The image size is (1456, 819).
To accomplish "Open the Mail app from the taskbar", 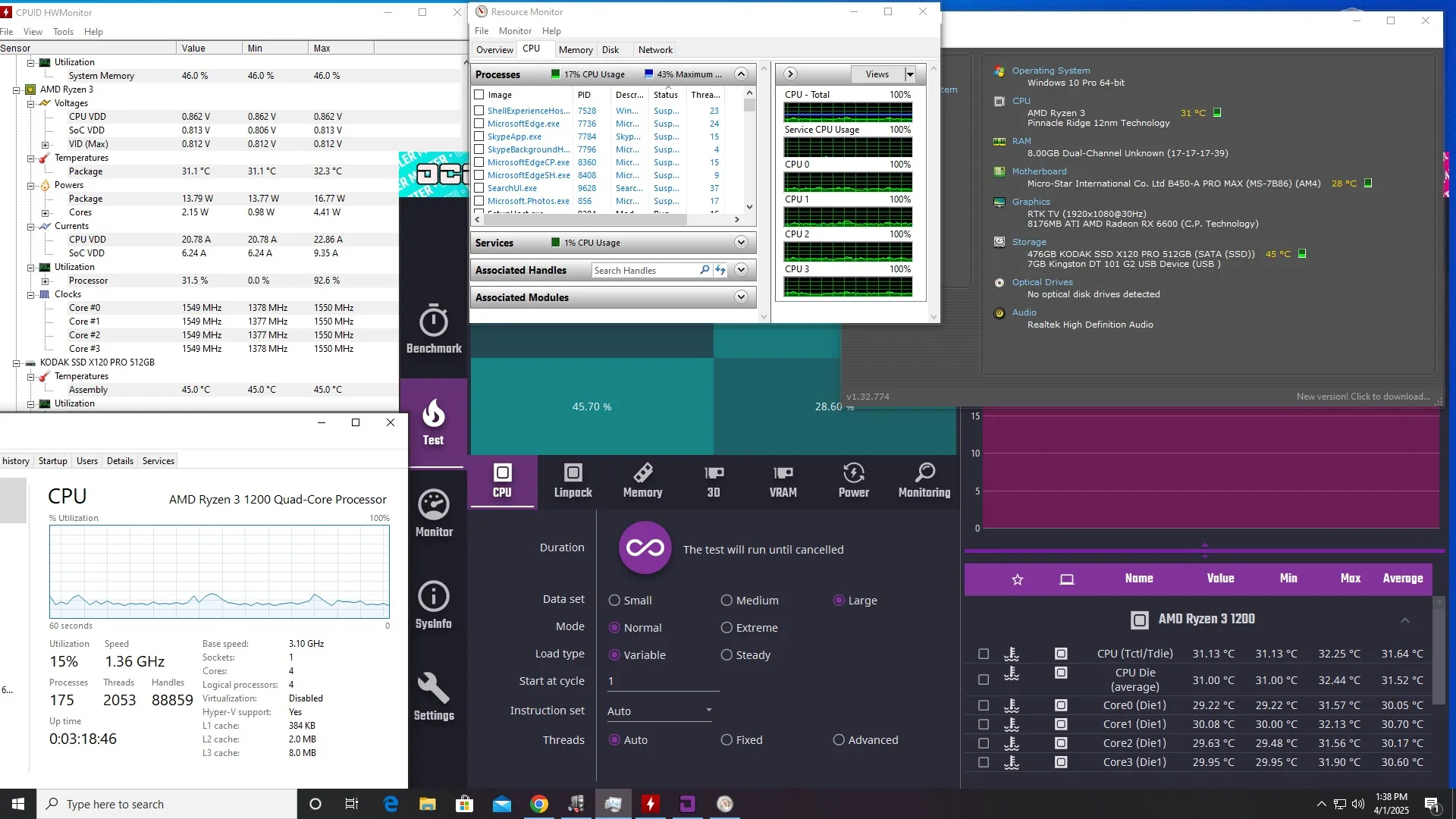I will pyautogui.click(x=502, y=804).
